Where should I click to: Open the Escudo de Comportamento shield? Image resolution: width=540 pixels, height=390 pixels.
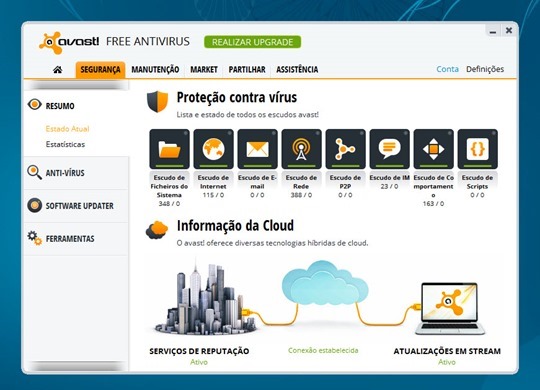(x=434, y=149)
